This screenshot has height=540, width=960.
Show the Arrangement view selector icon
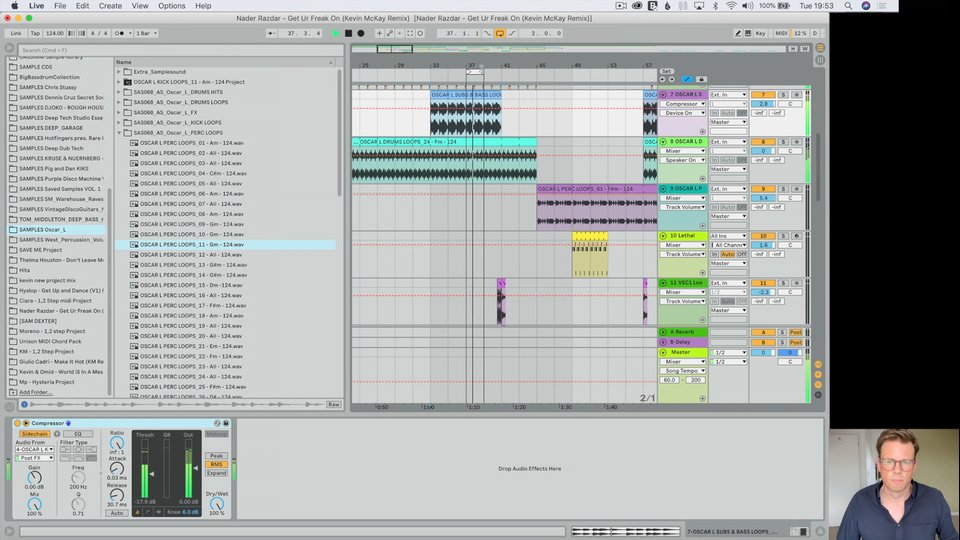tap(820, 48)
